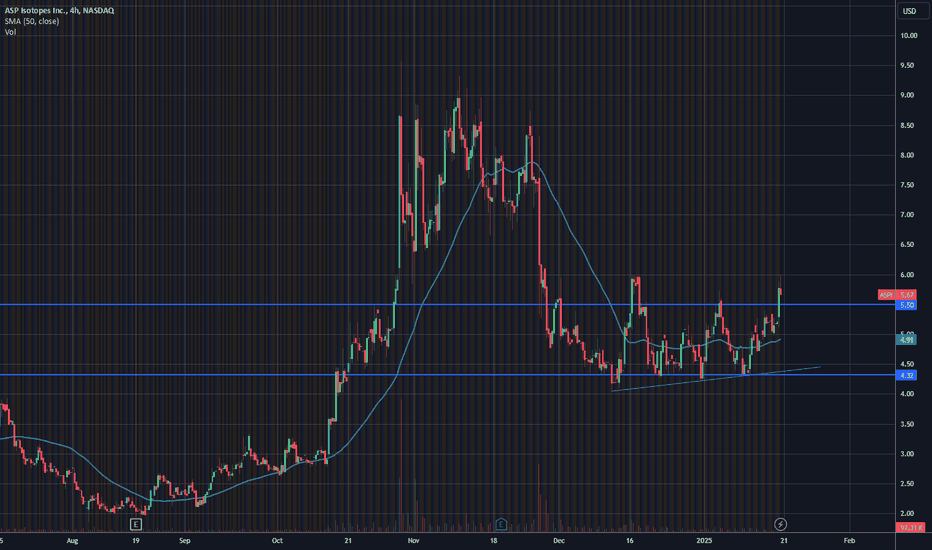The width and height of the screenshot is (932, 550).
Task: Click the Dec date axis label
Action: click(559, 540)
